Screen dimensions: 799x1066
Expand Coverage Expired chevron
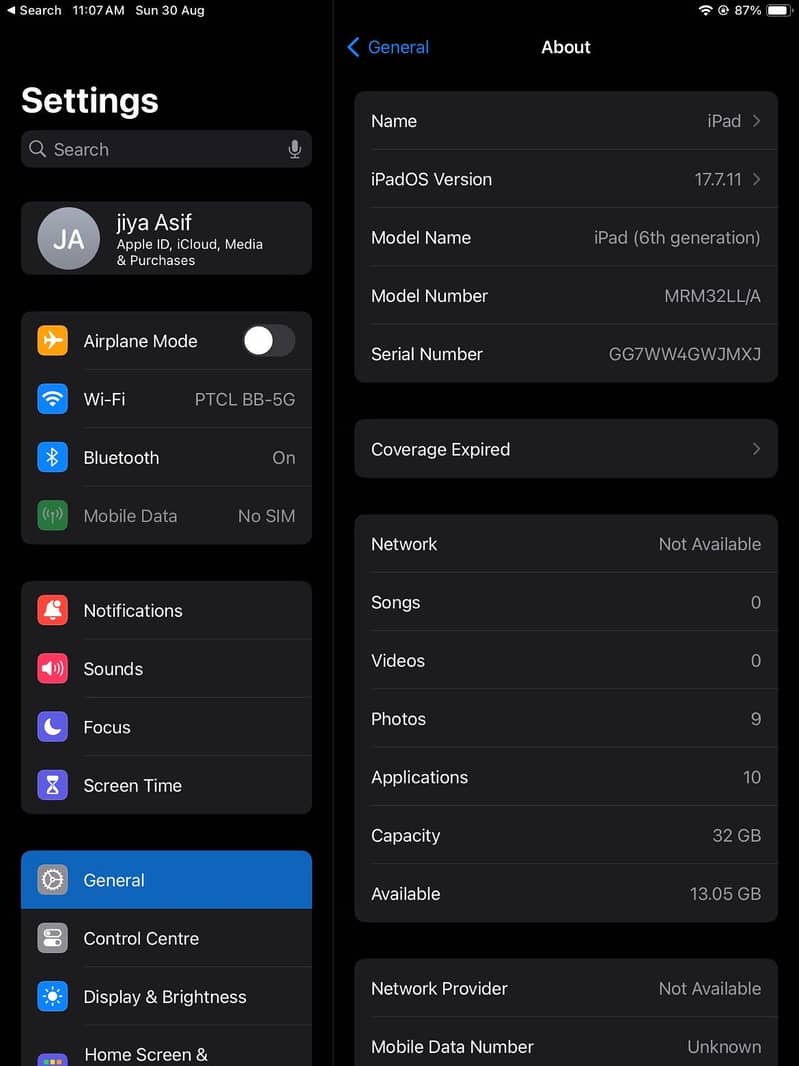coord(756,449)
